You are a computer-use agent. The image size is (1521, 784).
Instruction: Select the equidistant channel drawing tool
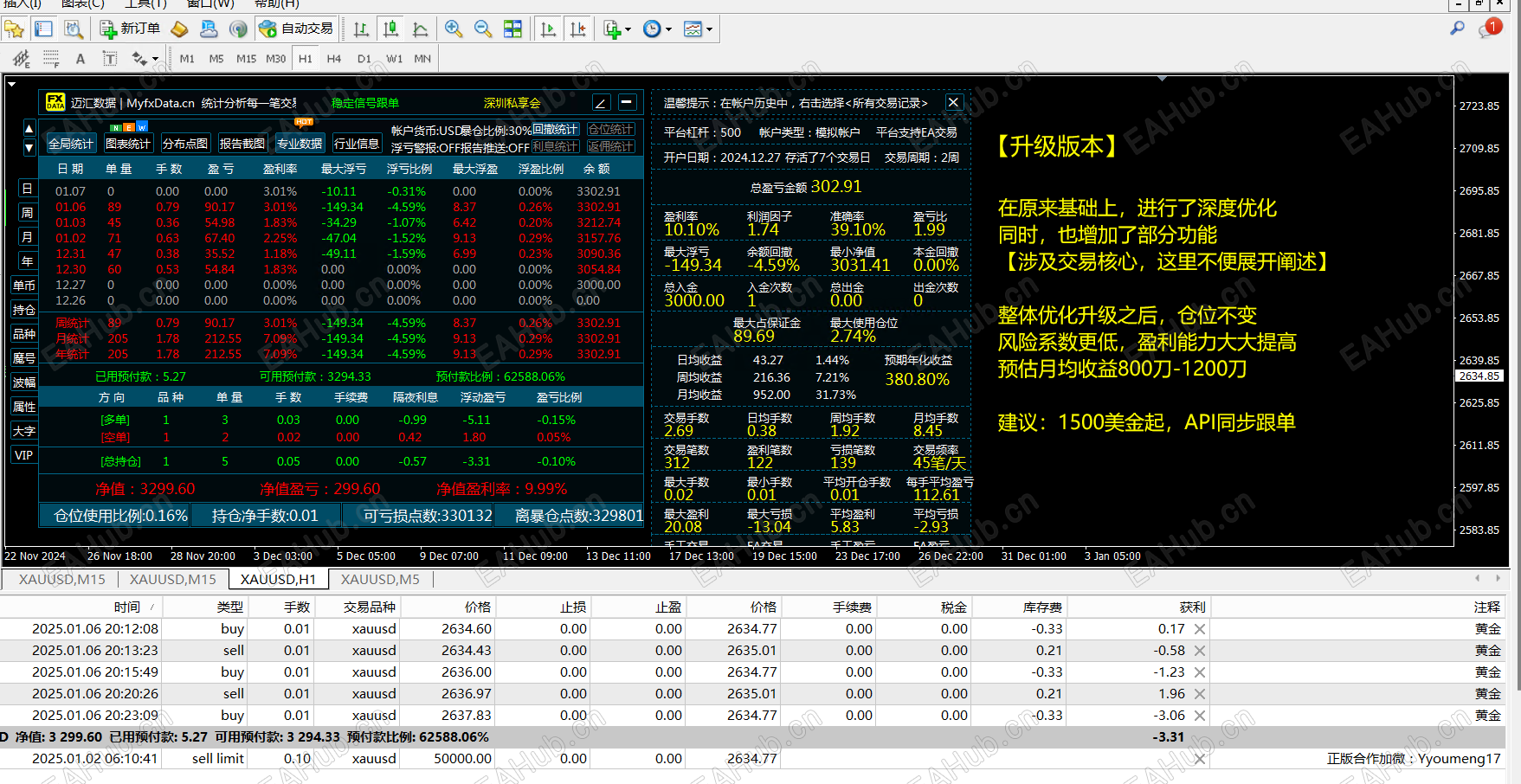21,59
